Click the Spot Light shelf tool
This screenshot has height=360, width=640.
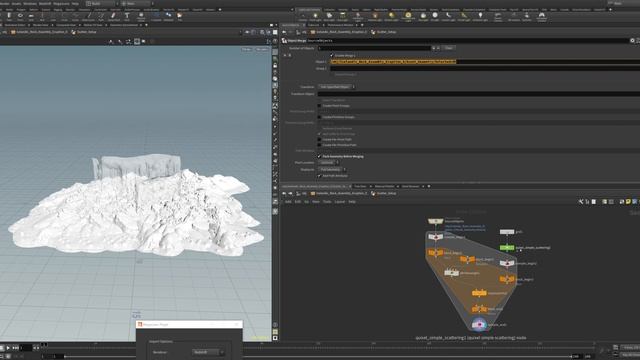coord(329,16)
